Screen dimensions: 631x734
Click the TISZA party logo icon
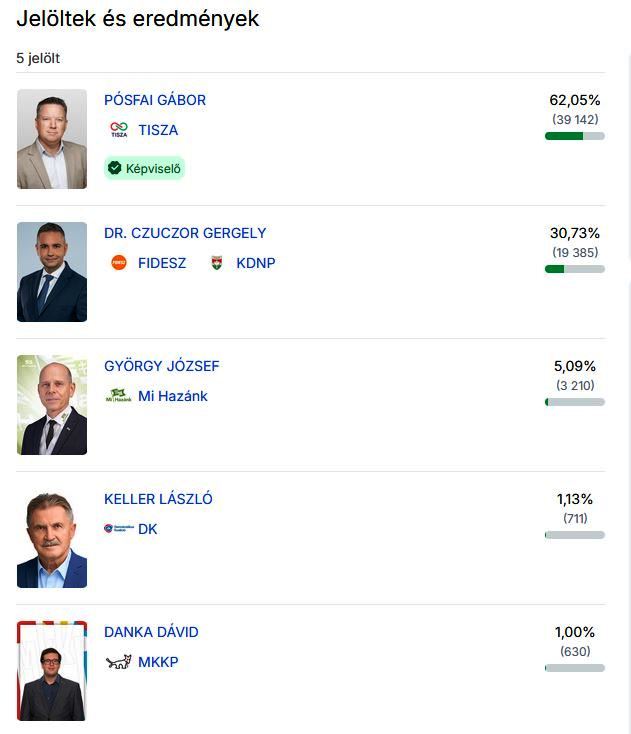click(119, 130)
